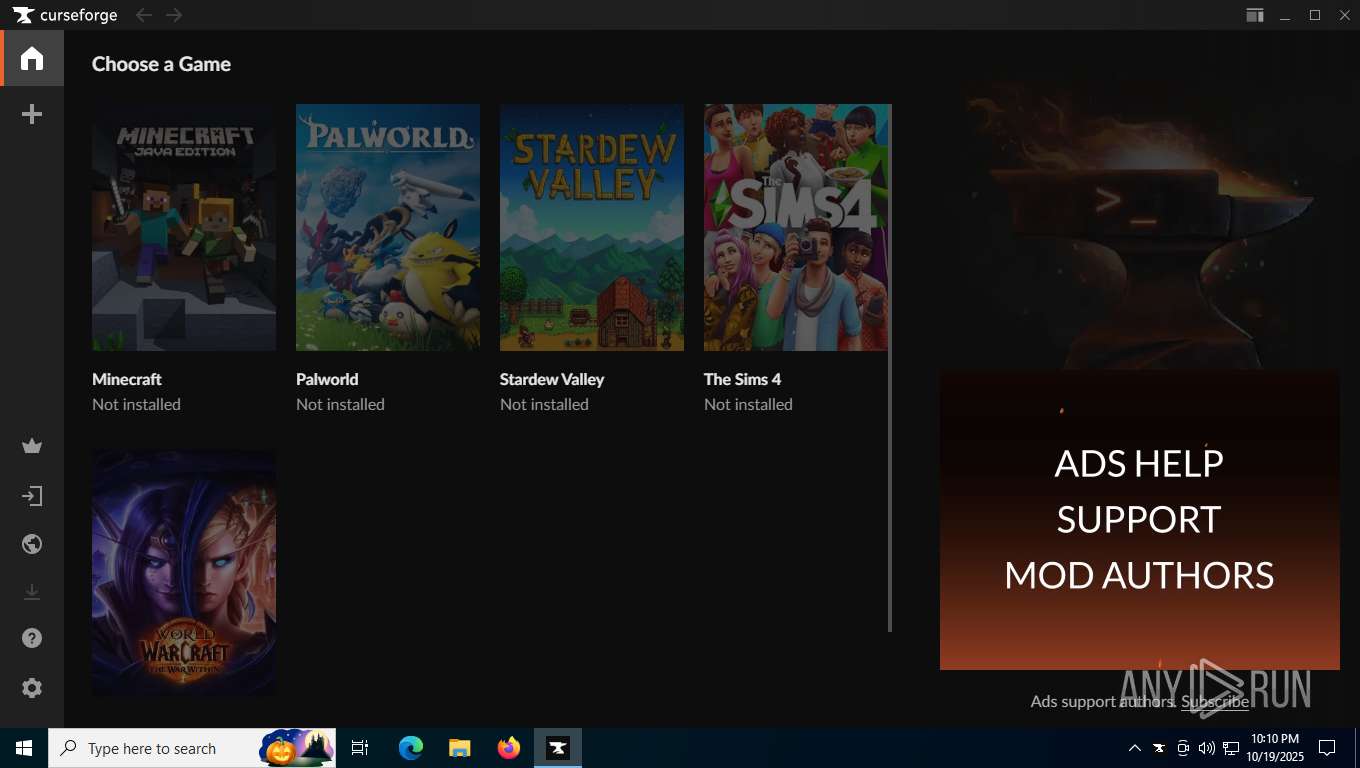Image resolution: width=1360 pixels, height=768 pixels.
Task: Open the help question mark icon
Action: pos(32,638)
